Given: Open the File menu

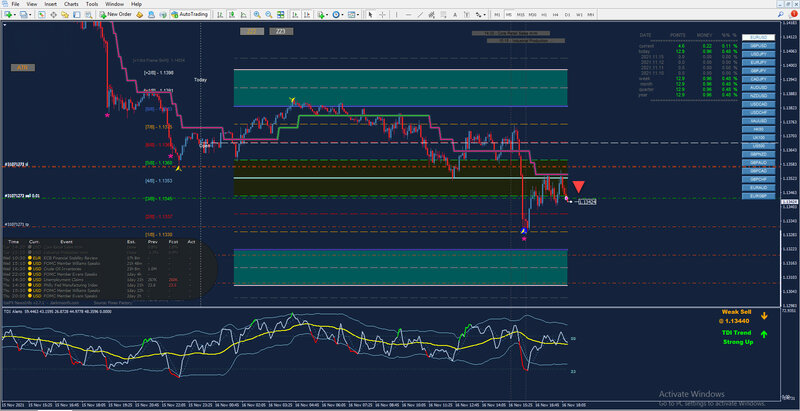Looking at the screenshot, I should click(x=15, y=4).
